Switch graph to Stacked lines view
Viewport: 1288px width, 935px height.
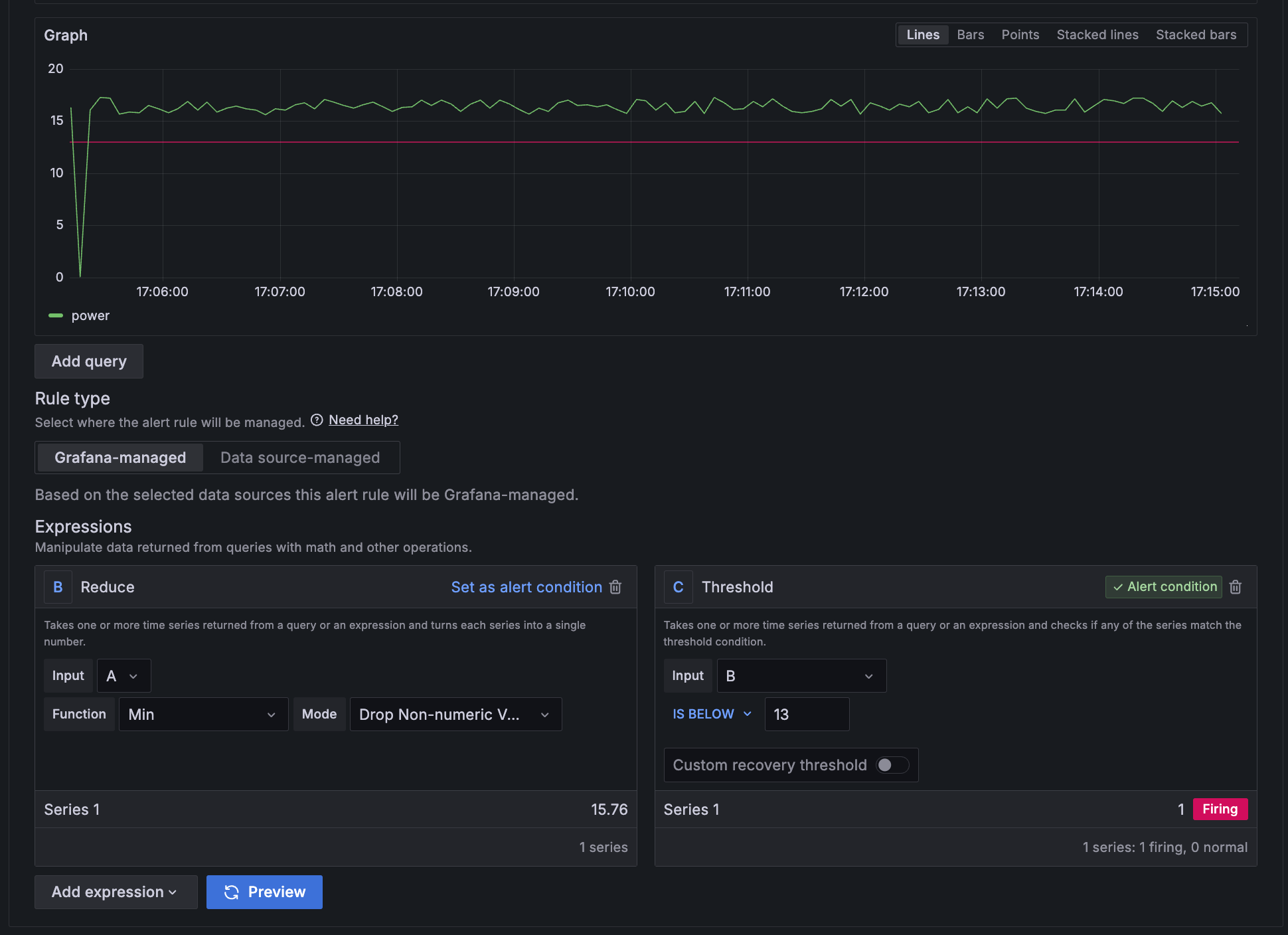click(1097, 35)
